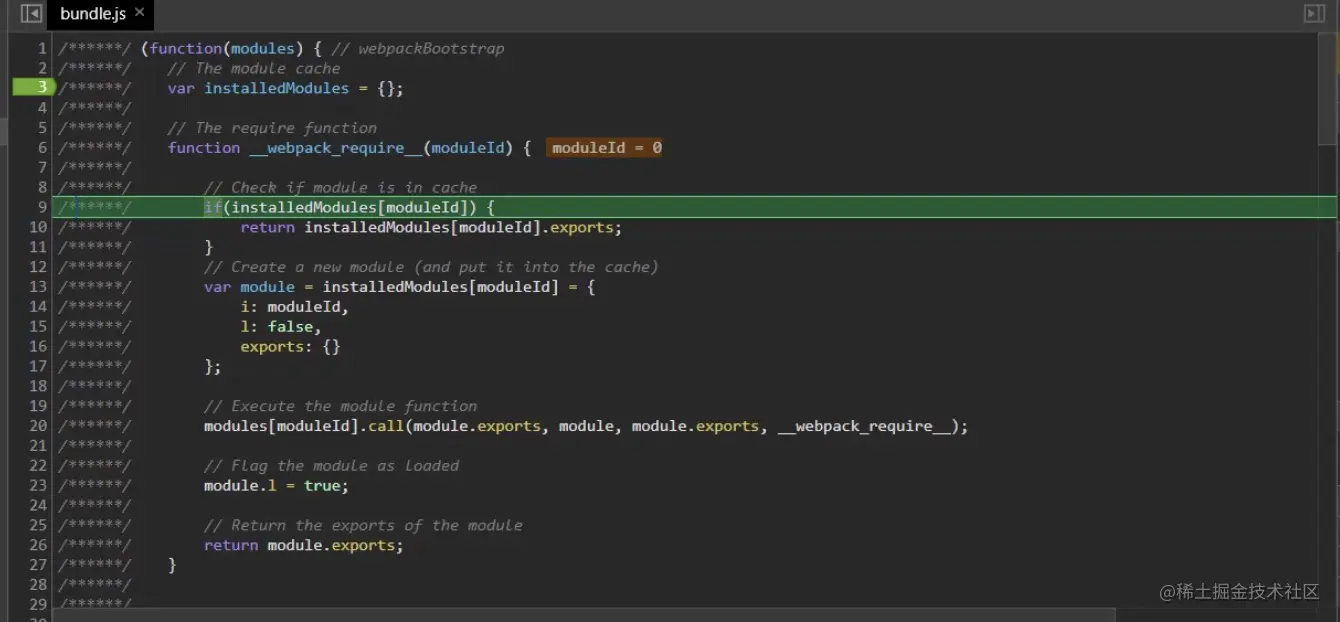1340x622 pixels.
Task: Set a breakpoint on line 1
Action: click(42, 48)
